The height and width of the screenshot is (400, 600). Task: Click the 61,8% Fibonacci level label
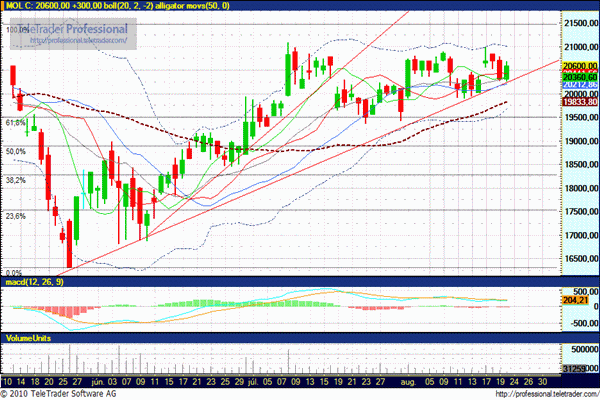coord(15,123)
